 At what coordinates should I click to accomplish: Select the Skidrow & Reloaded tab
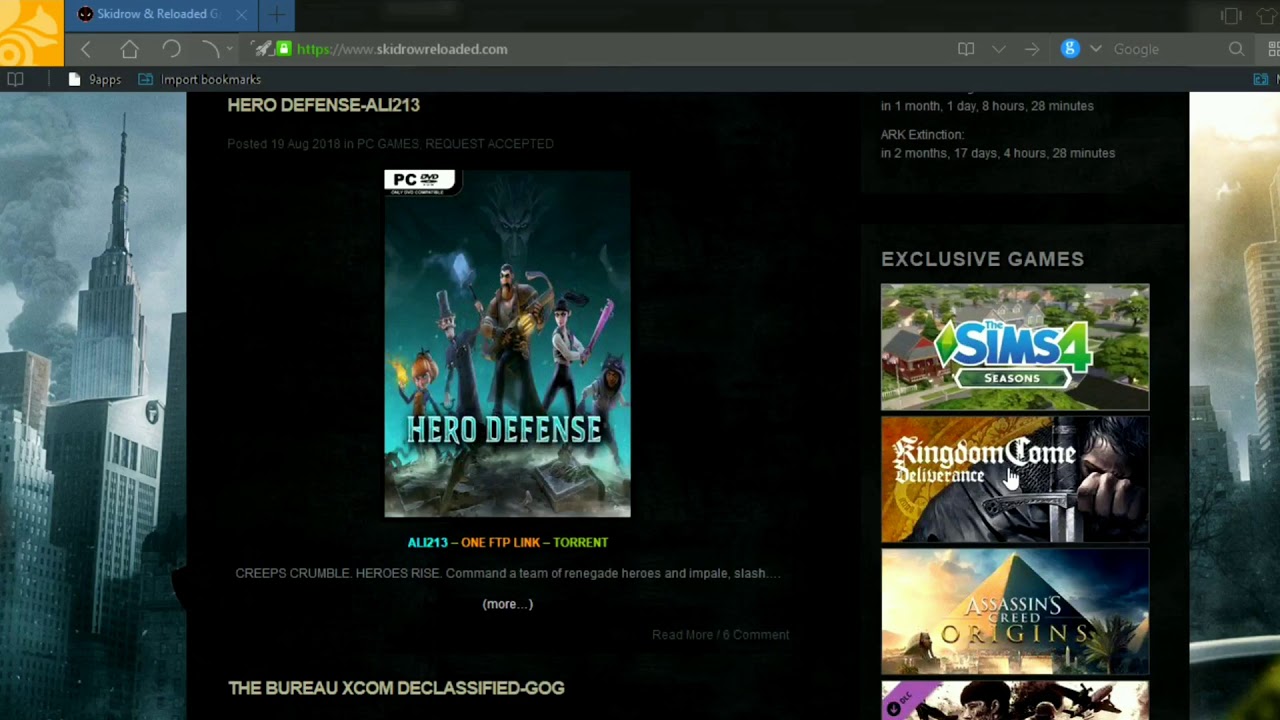pyautogui.click(x=160, y=14)
